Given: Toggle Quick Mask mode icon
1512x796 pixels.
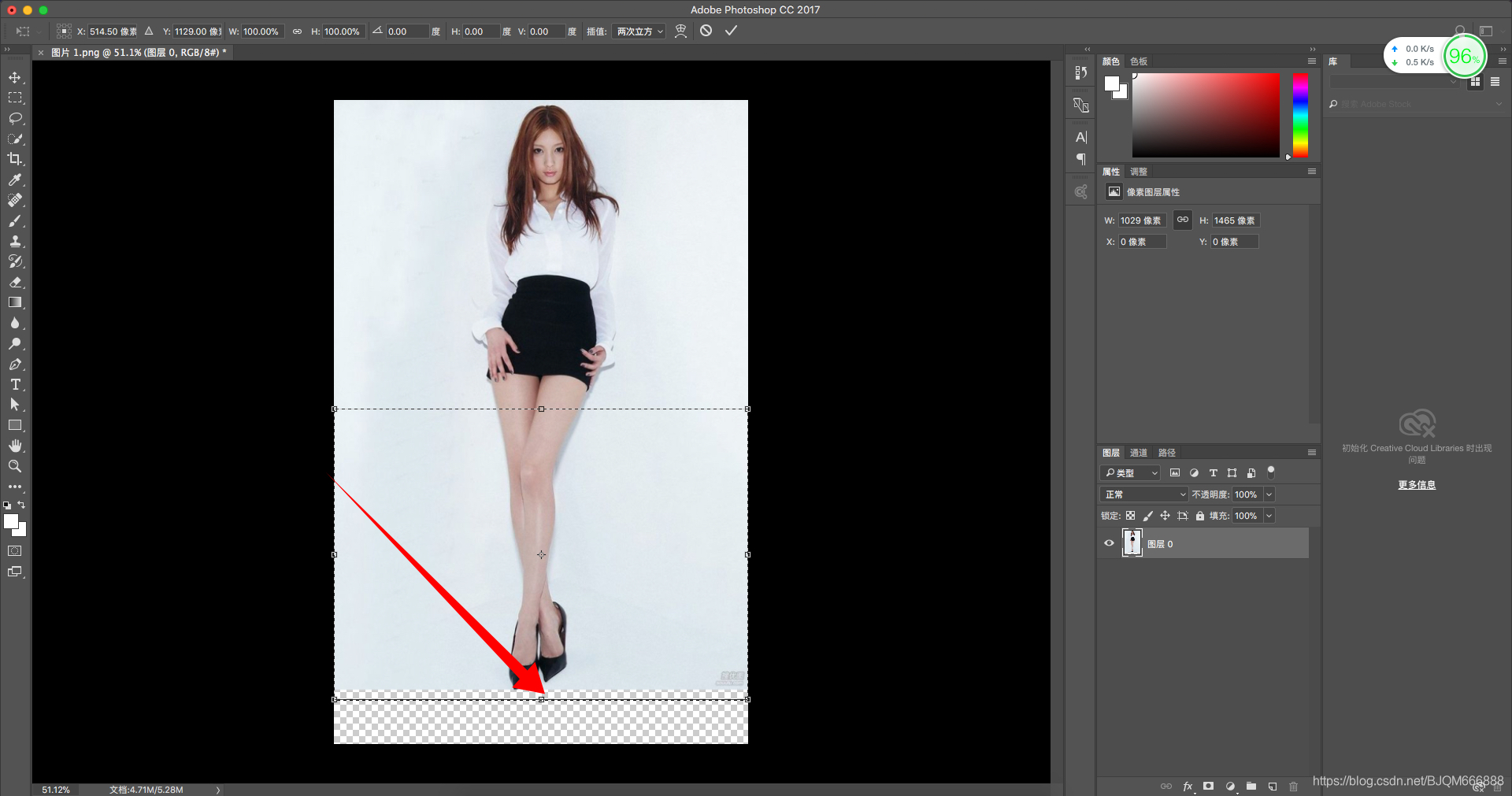Looking at the screenshot, I should coord(15,551).
